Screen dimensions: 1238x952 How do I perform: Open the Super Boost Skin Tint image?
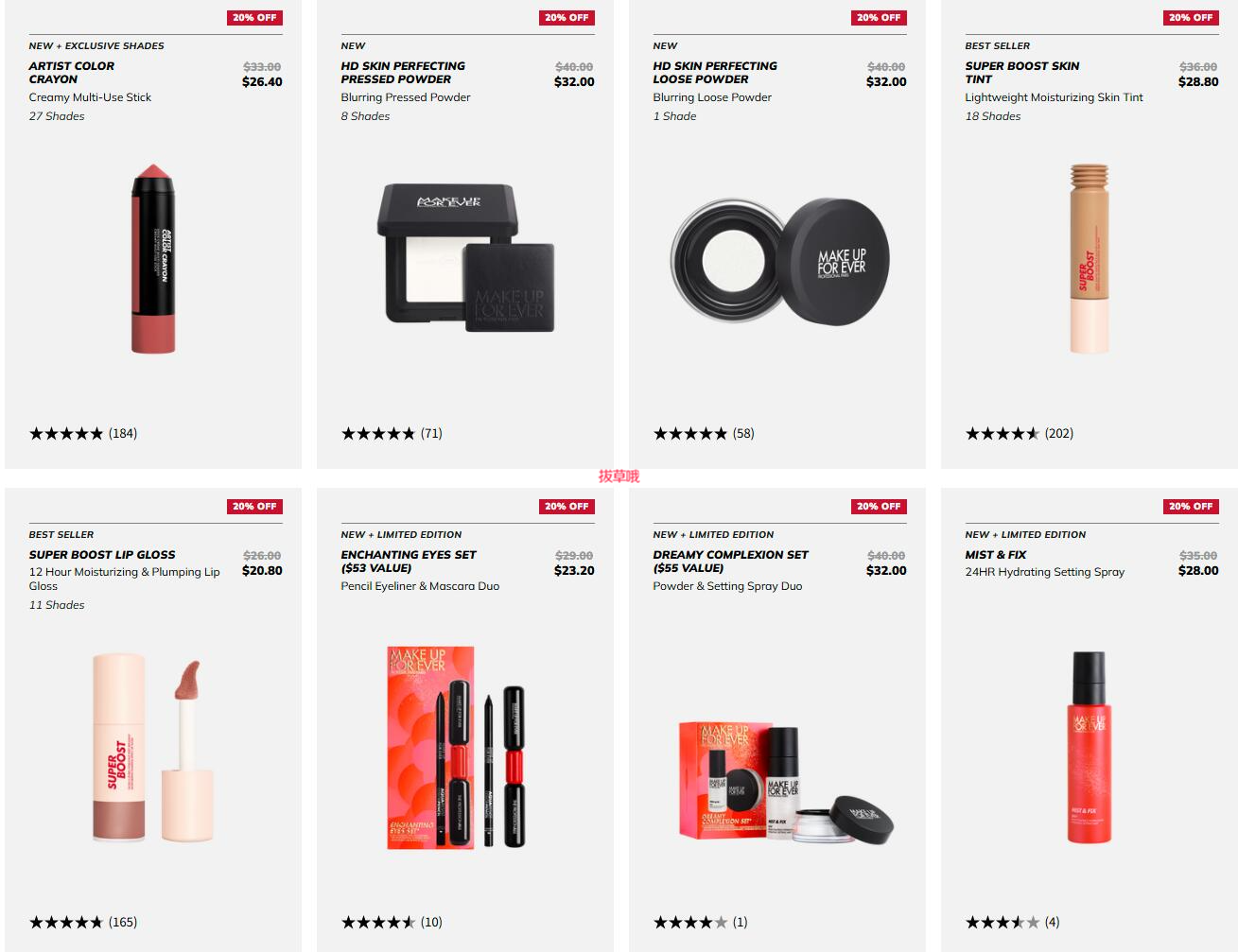click(x=1089, y=259)
